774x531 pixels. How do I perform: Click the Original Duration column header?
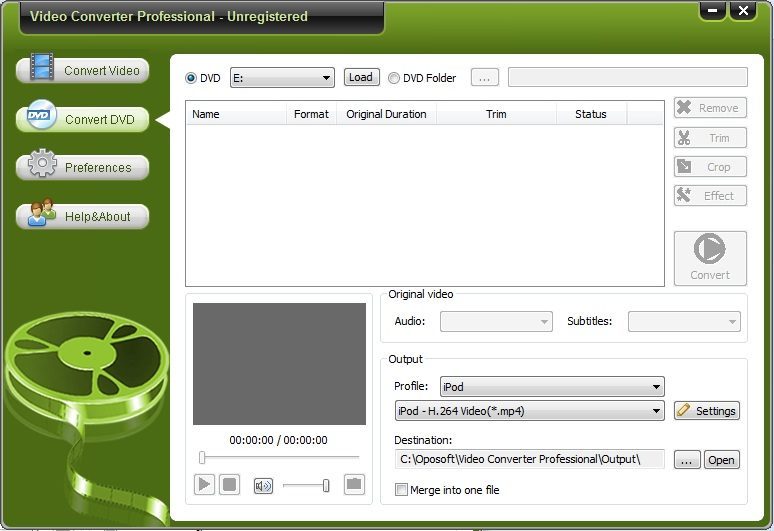[387, 114]
